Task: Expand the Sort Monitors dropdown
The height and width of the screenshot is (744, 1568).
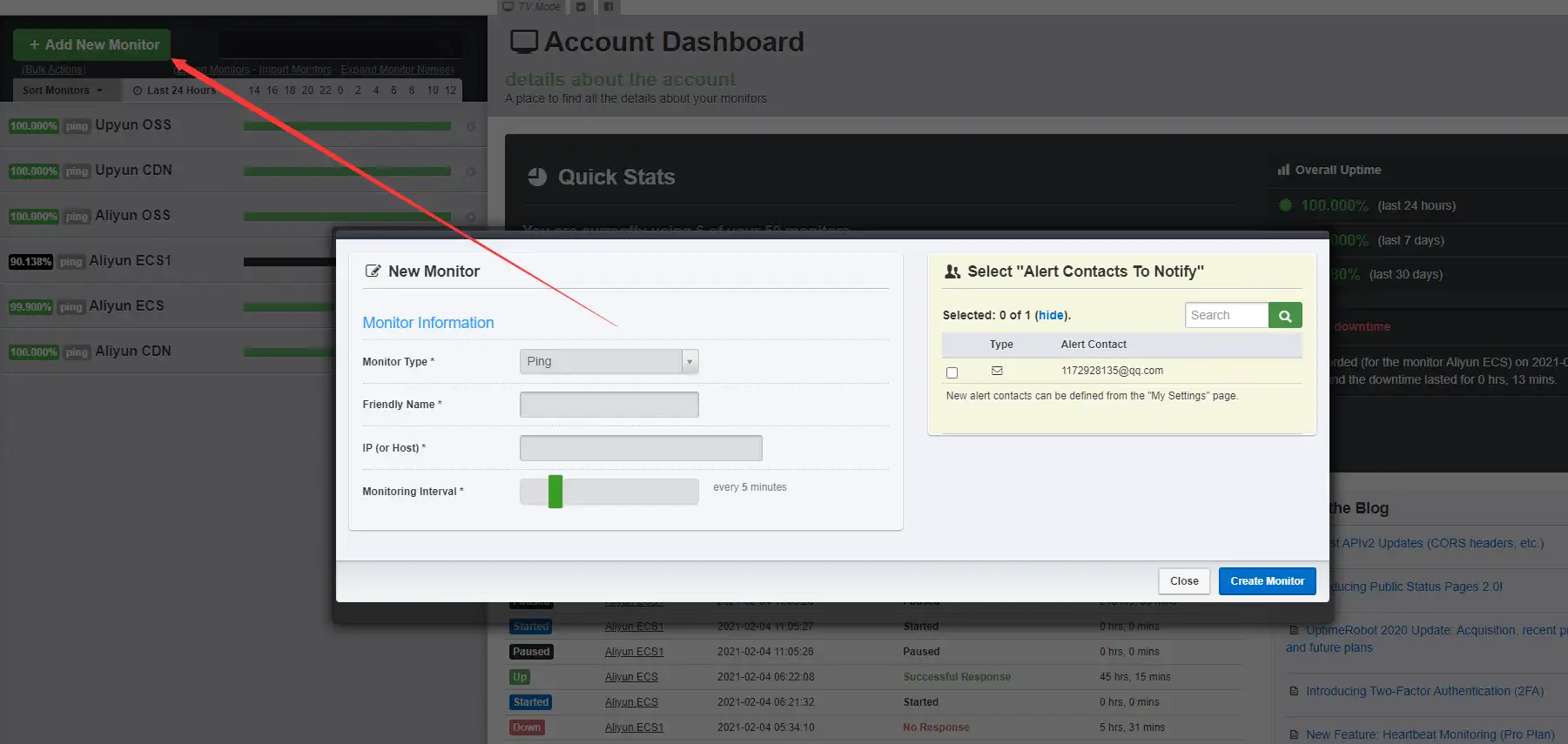Action: (62, 90)
